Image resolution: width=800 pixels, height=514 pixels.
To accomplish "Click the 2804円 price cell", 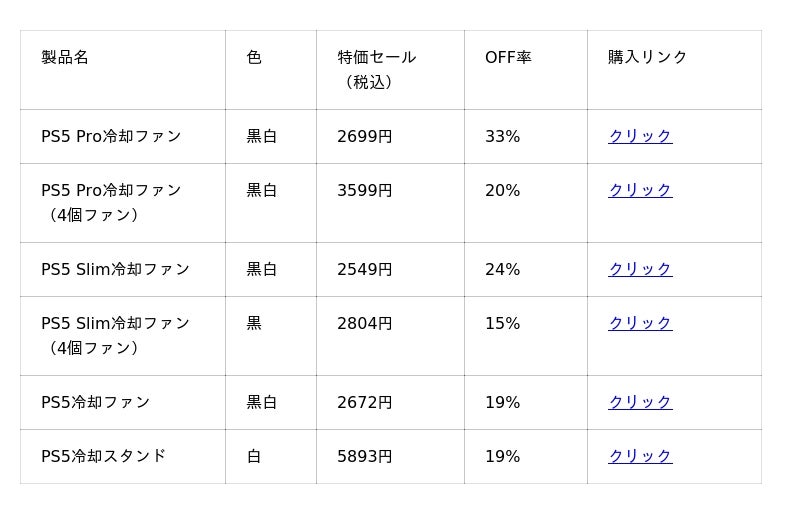I will (x=365, y=323).
